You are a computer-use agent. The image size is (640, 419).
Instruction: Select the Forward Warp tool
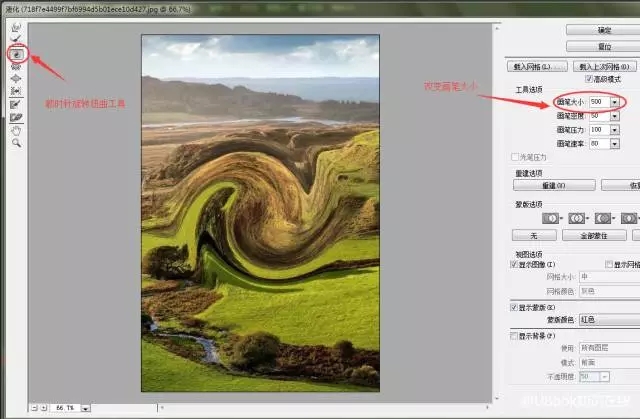click(x=16, y=27)
